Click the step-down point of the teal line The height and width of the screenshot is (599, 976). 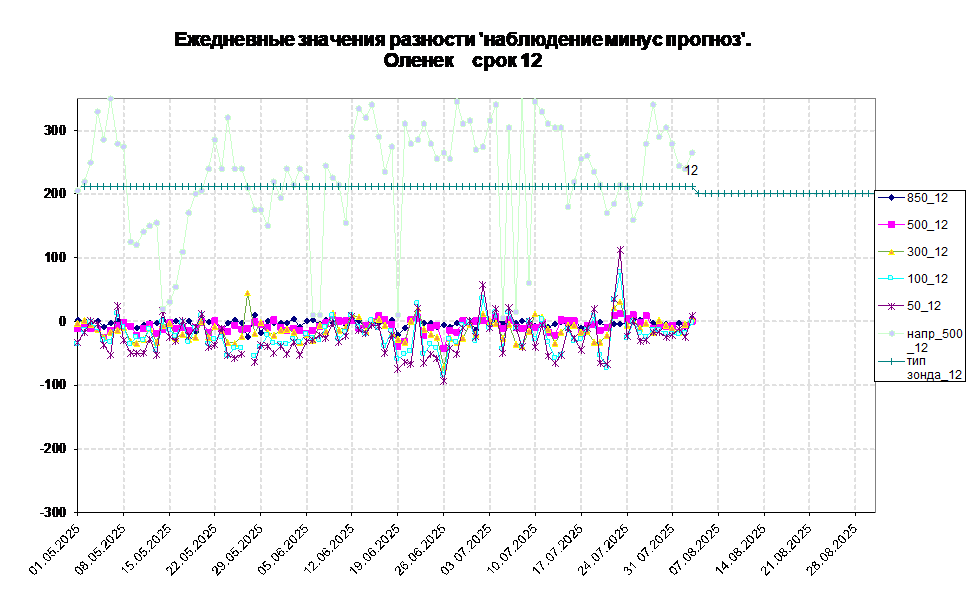(x=696, y=190)
